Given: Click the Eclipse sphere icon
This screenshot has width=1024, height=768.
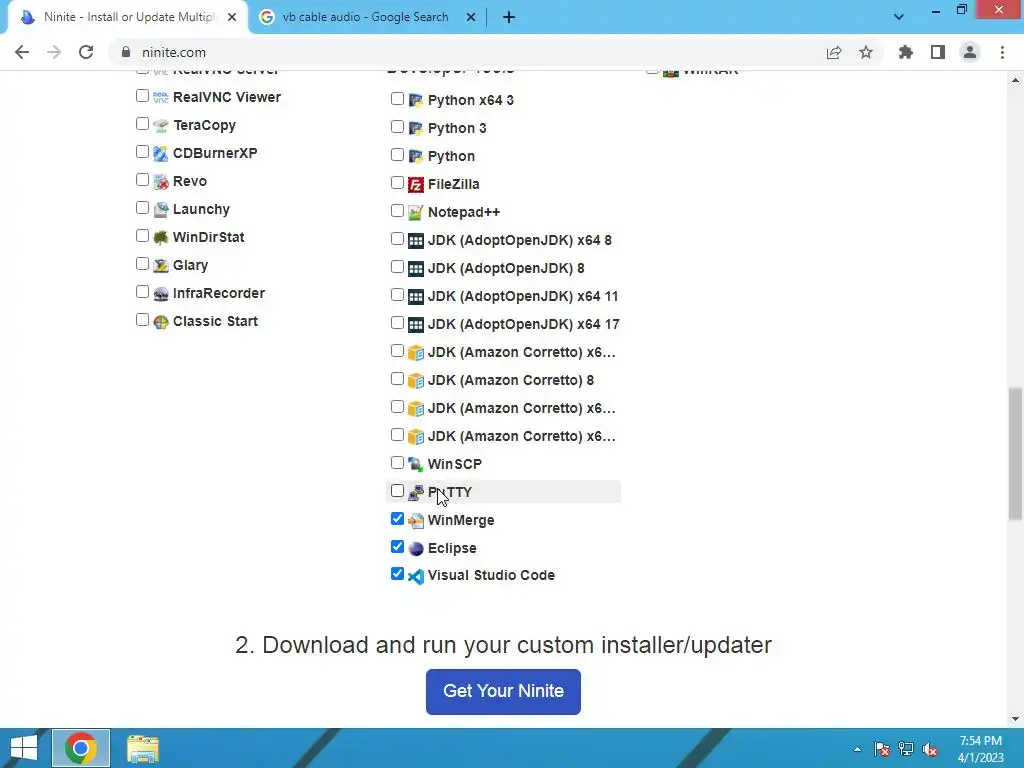Looking at the screenshot, I should [x=415, y=549].
